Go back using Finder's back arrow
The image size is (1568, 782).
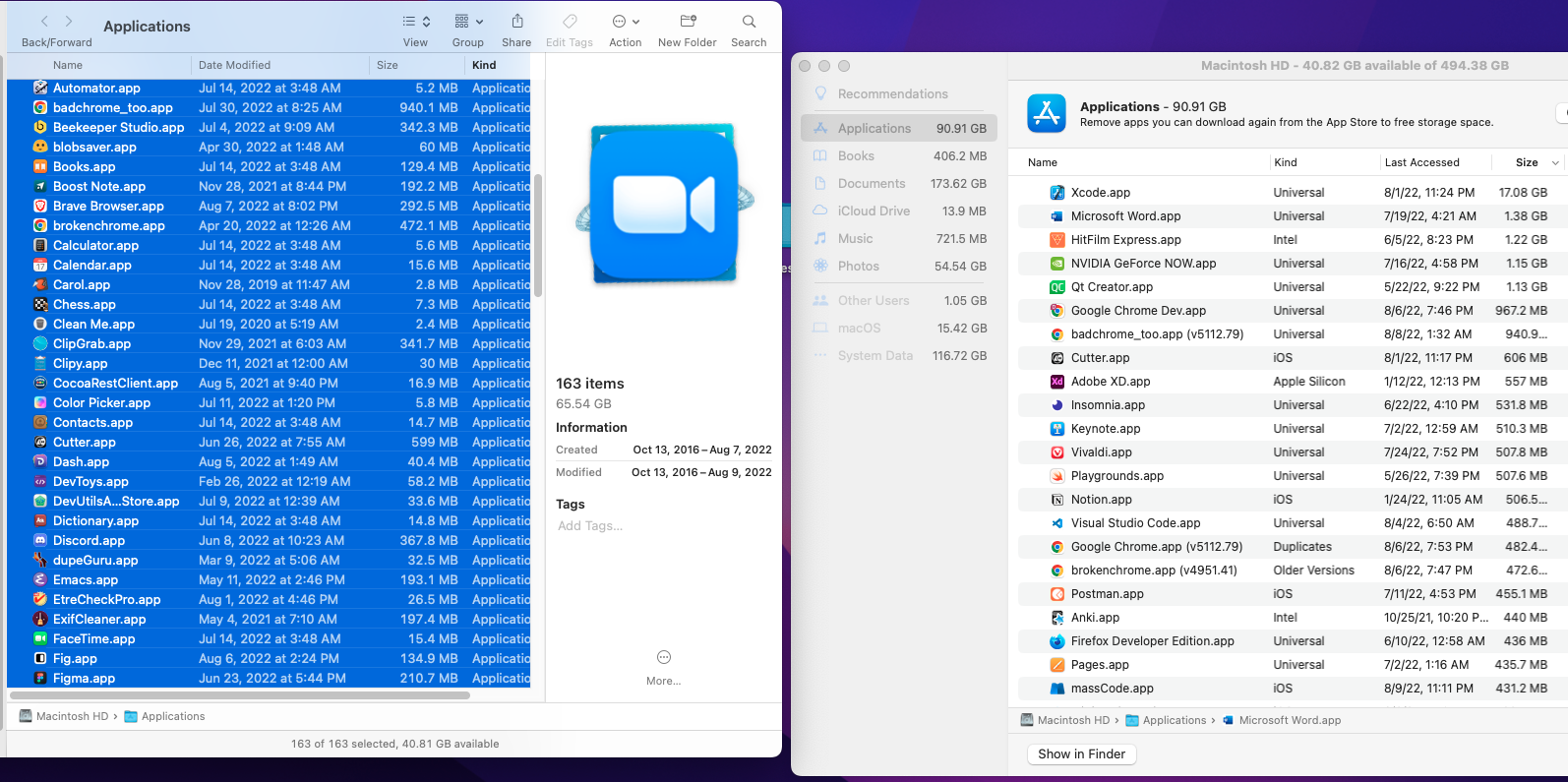44,21
